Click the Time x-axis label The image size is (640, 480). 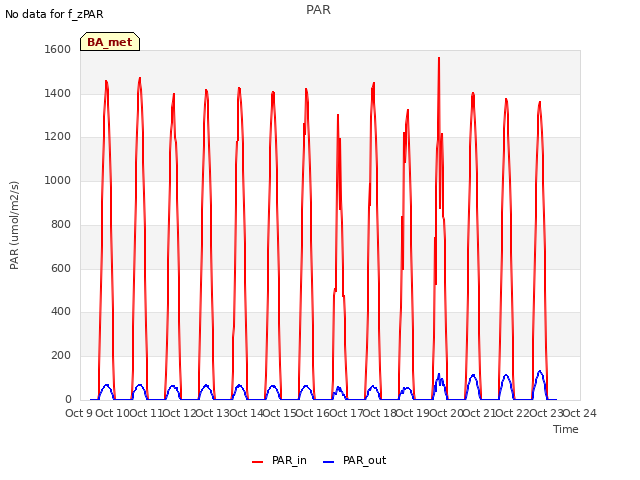566,429
